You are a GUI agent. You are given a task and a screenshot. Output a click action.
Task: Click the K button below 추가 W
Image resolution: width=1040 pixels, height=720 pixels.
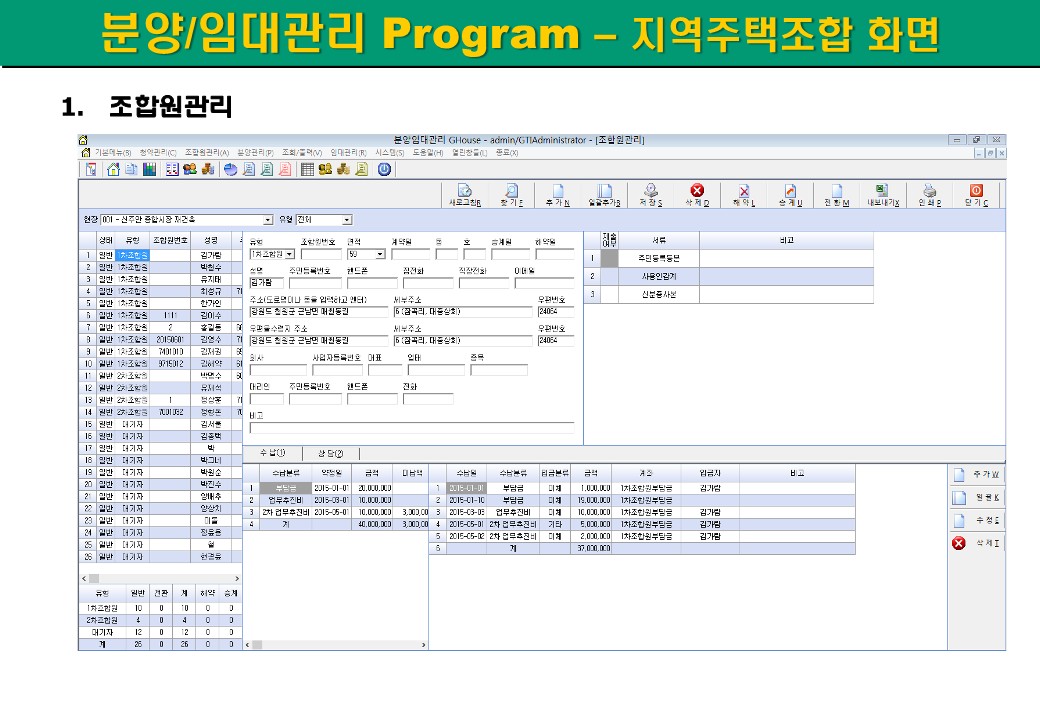[977, 497]
